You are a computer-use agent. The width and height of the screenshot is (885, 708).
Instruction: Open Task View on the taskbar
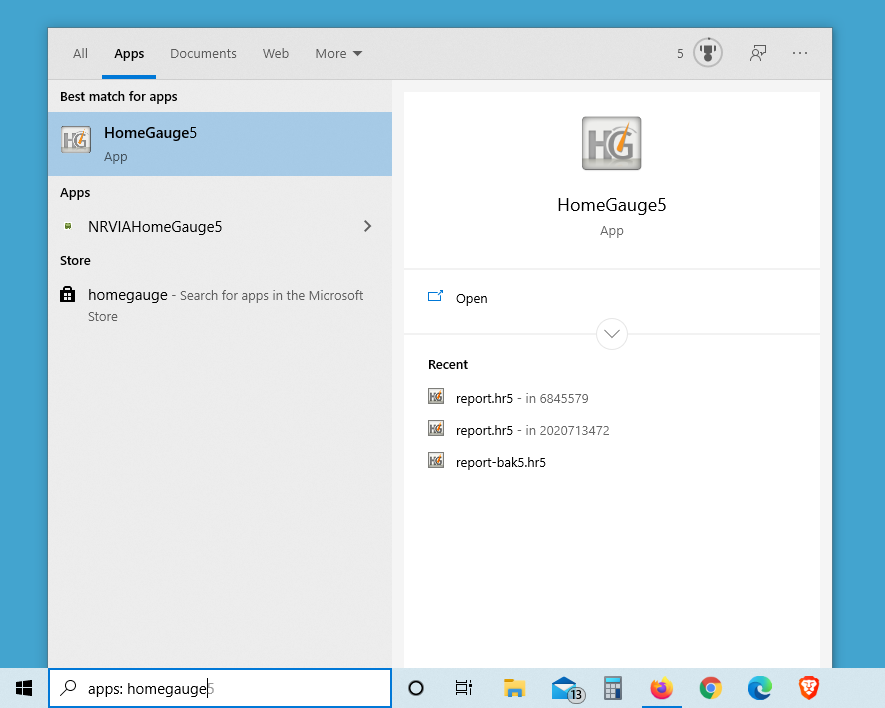463,688
